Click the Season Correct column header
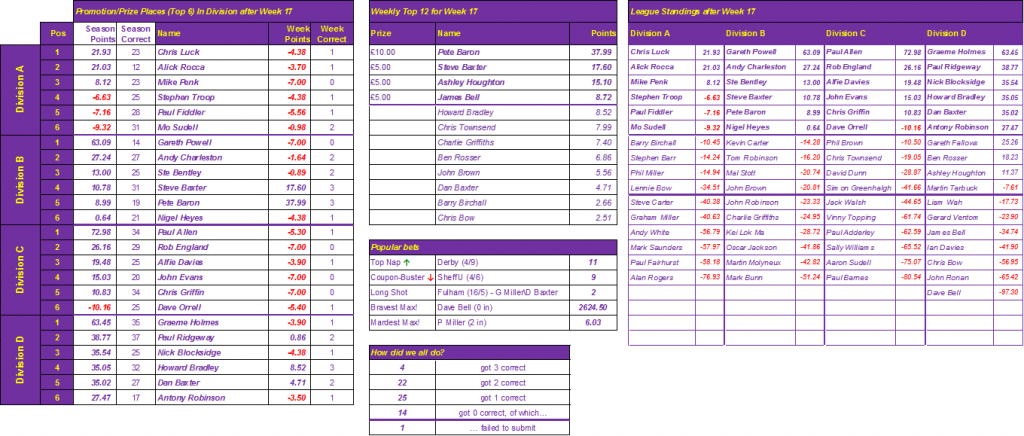The image size is (1024, 436). click(x=136, y=34)
